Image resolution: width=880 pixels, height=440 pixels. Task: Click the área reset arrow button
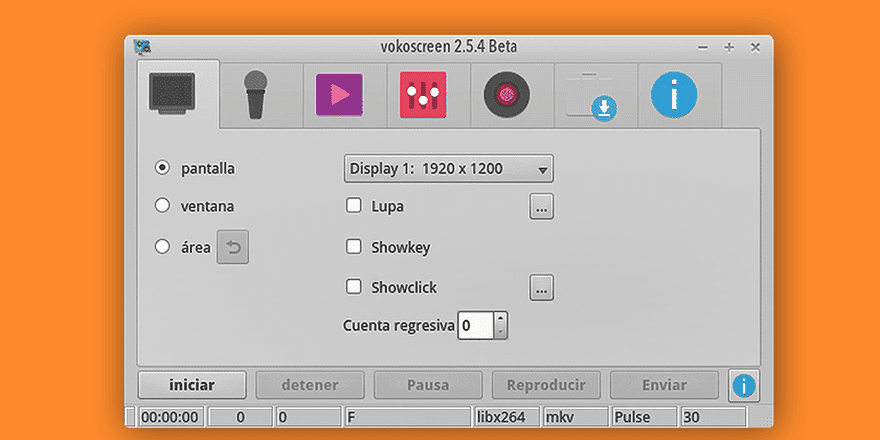233,248
